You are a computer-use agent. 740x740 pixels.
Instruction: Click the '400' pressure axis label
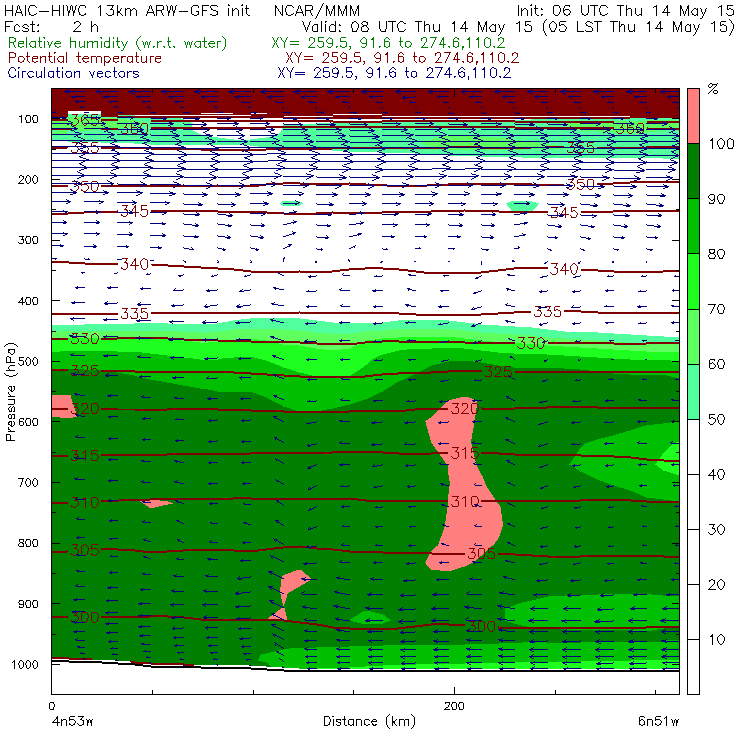[x=28, y=301]
